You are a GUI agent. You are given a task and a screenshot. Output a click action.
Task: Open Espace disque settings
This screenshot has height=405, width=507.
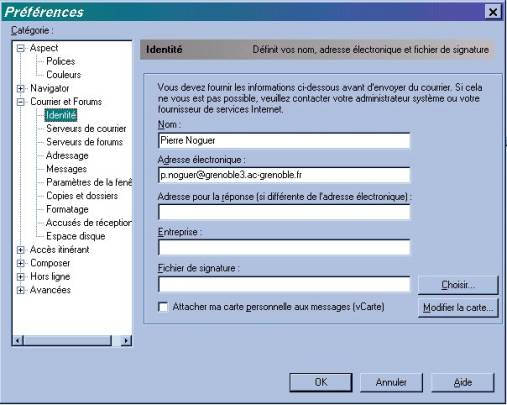76,236
